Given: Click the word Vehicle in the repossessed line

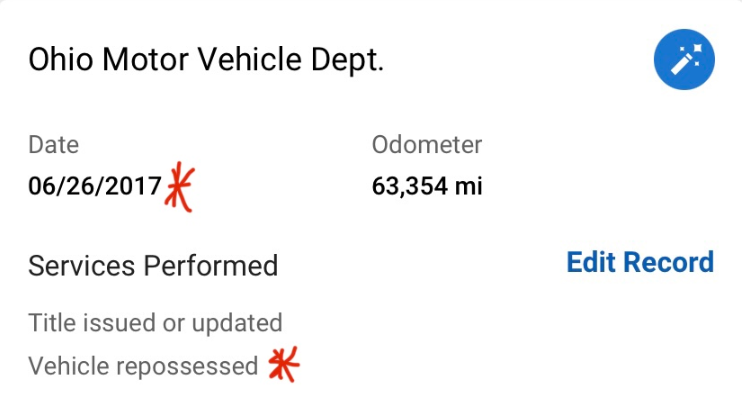Looking at the screenshot, I should pyautogui.click(x=69, y=366).
